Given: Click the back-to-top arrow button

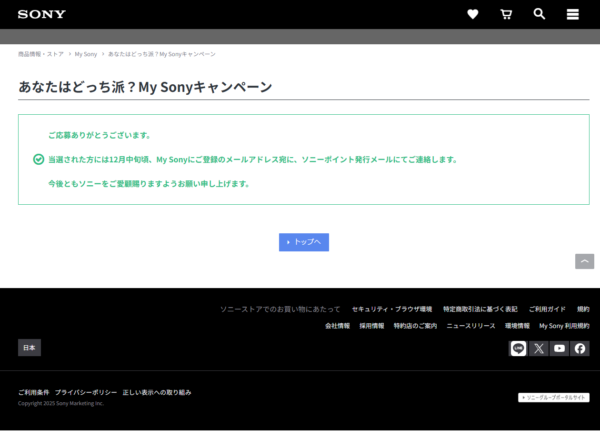Looking at the screenshot, I should click(584, 261).
